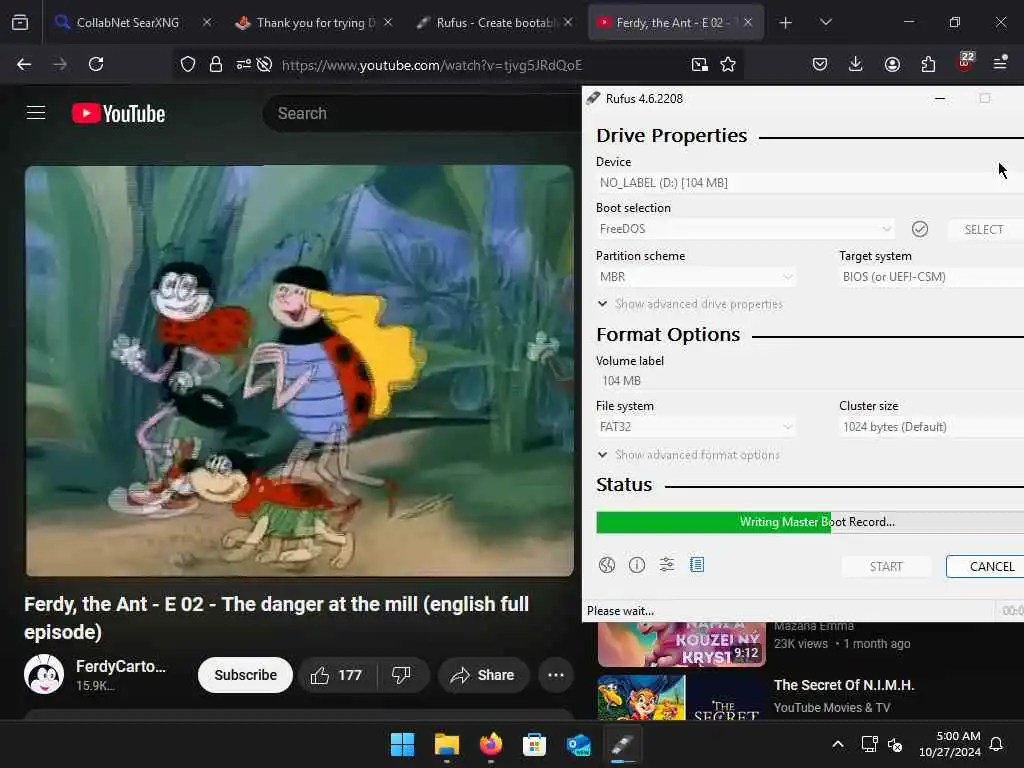Click the Volume label field showing 104 MB

pos(810,381)
